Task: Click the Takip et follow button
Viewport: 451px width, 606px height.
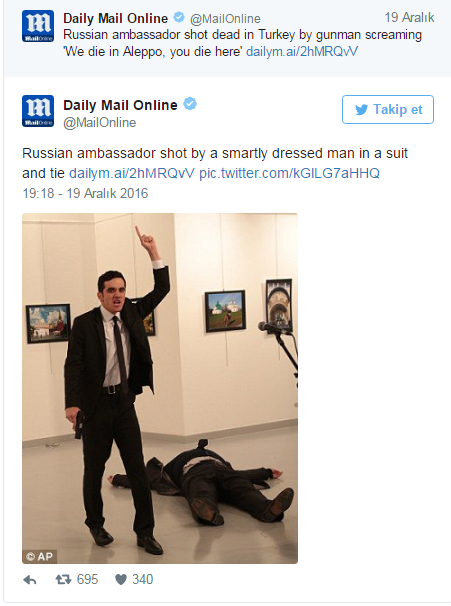Action: coord(388,109)
